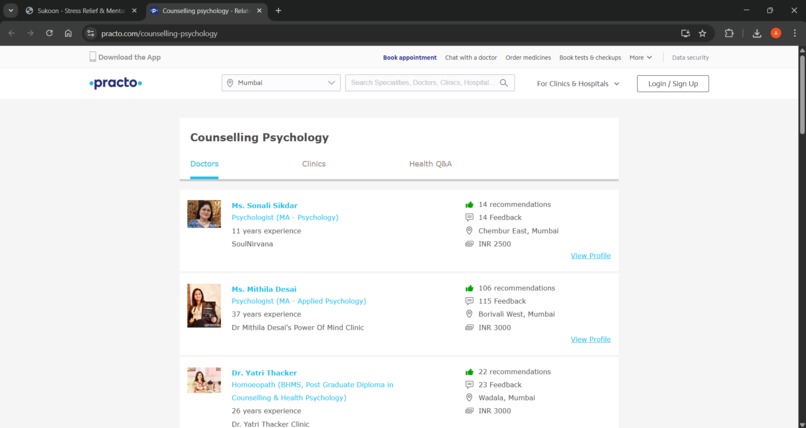Reload the page with the refresh icon
The image size is (806, 428).
pos(49,33)
